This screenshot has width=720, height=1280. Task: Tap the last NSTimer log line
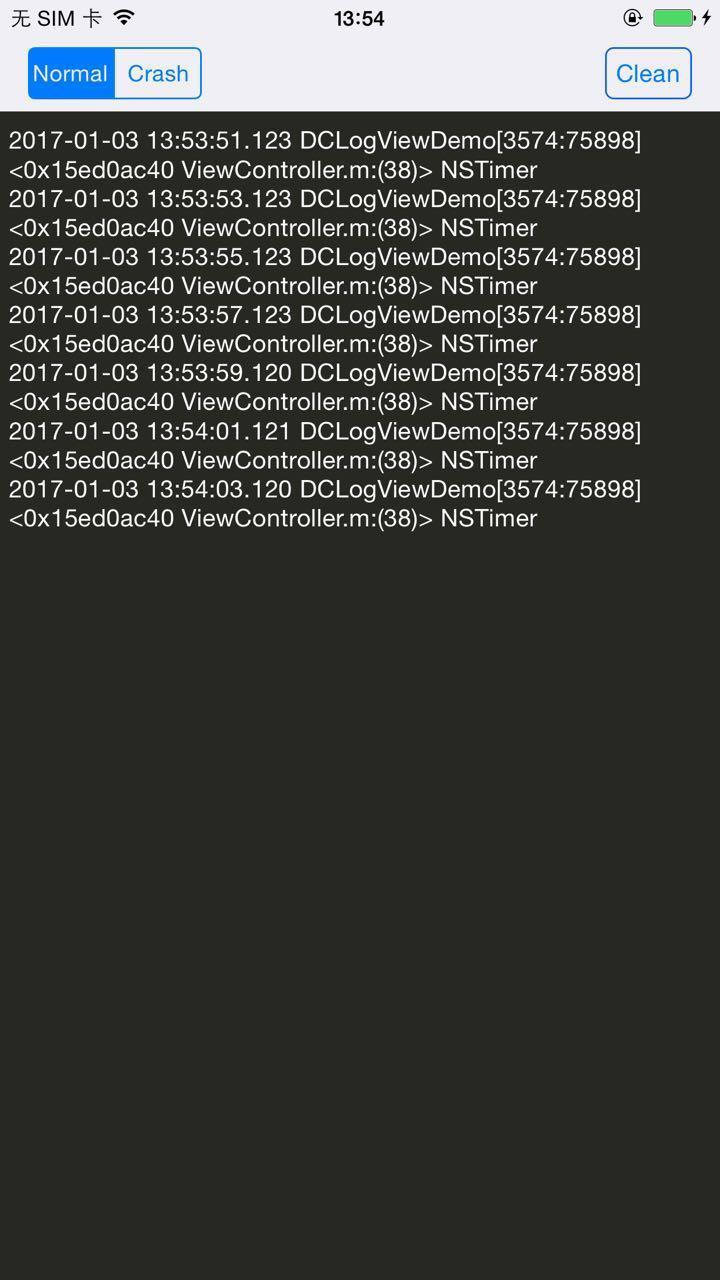click(273, 518)
